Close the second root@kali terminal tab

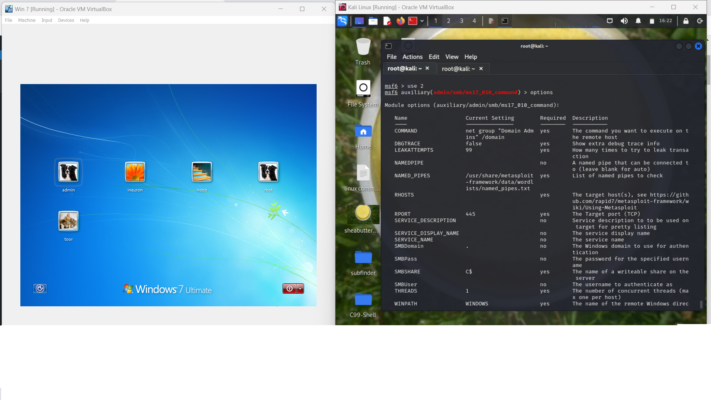coord(481,68)
